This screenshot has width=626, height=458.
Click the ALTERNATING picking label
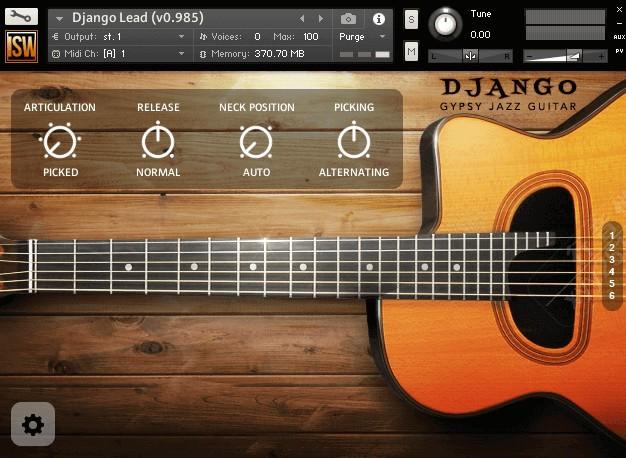[354, 172]
